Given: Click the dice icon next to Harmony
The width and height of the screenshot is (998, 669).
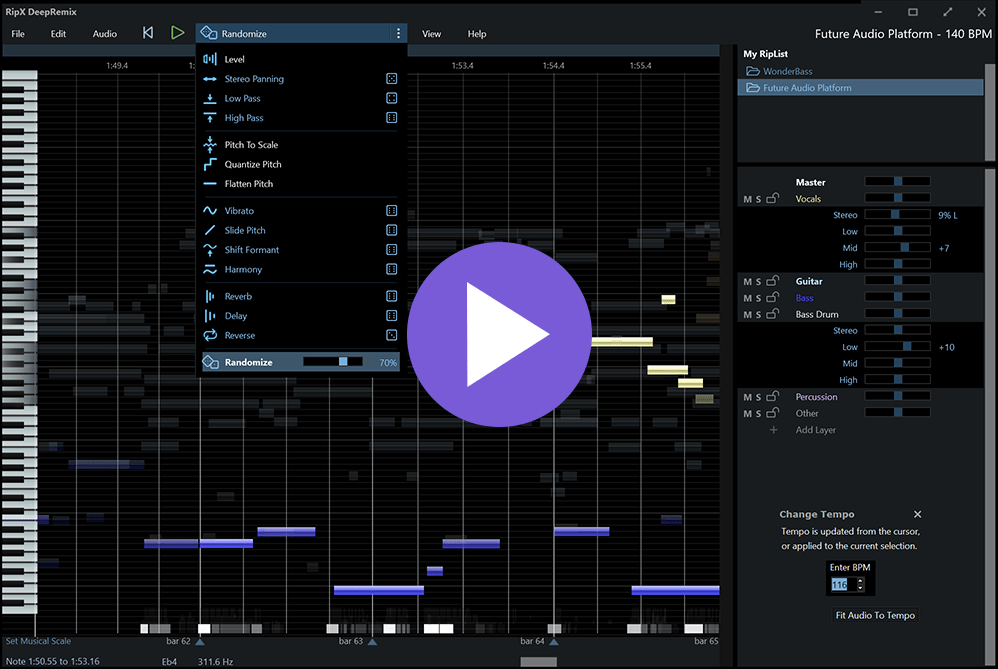Looking at the screenshot, I should 391,269.
